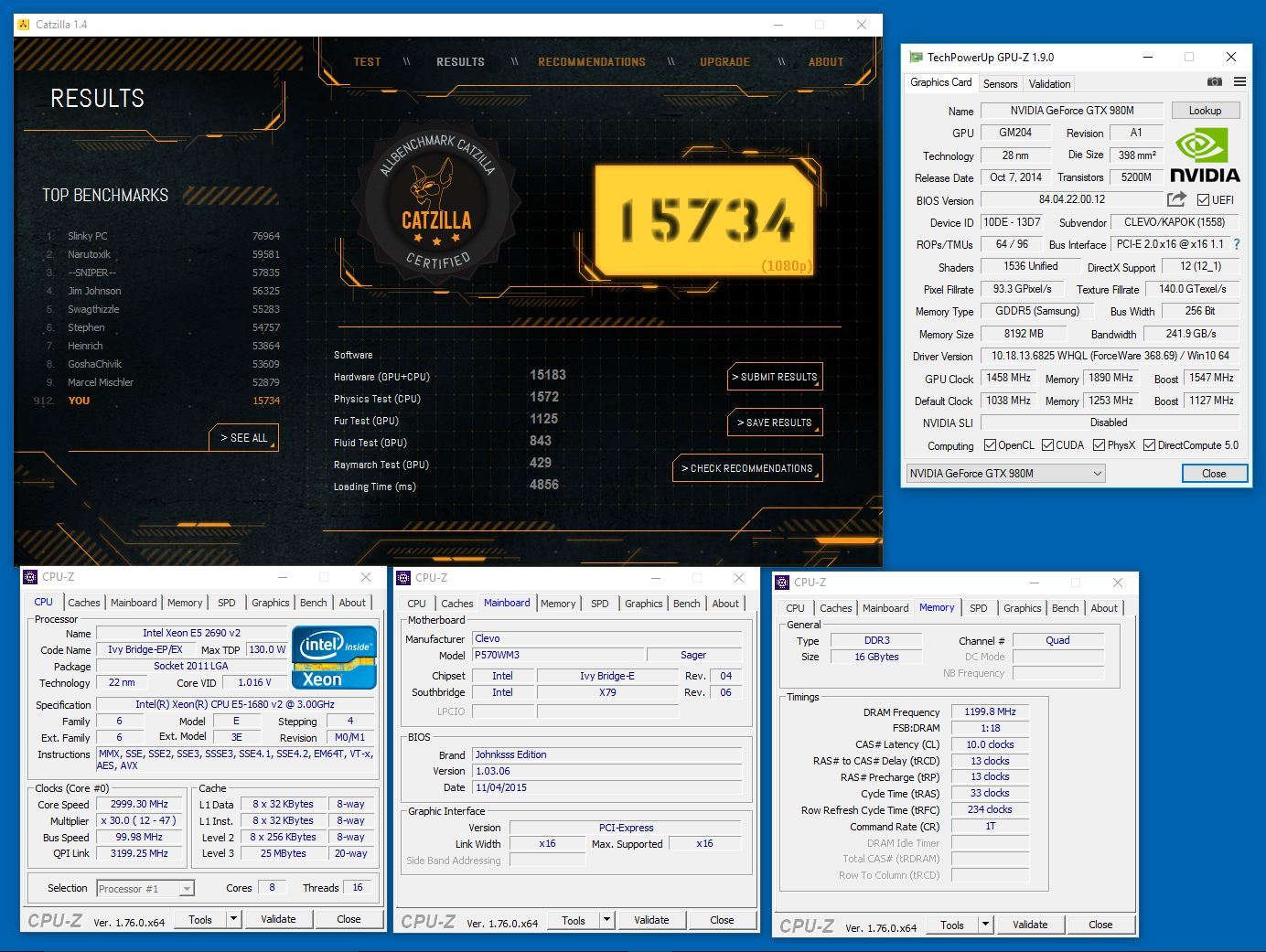Click the Intel Xeon inside logo in CPU-Z

[x=334, y=657]
